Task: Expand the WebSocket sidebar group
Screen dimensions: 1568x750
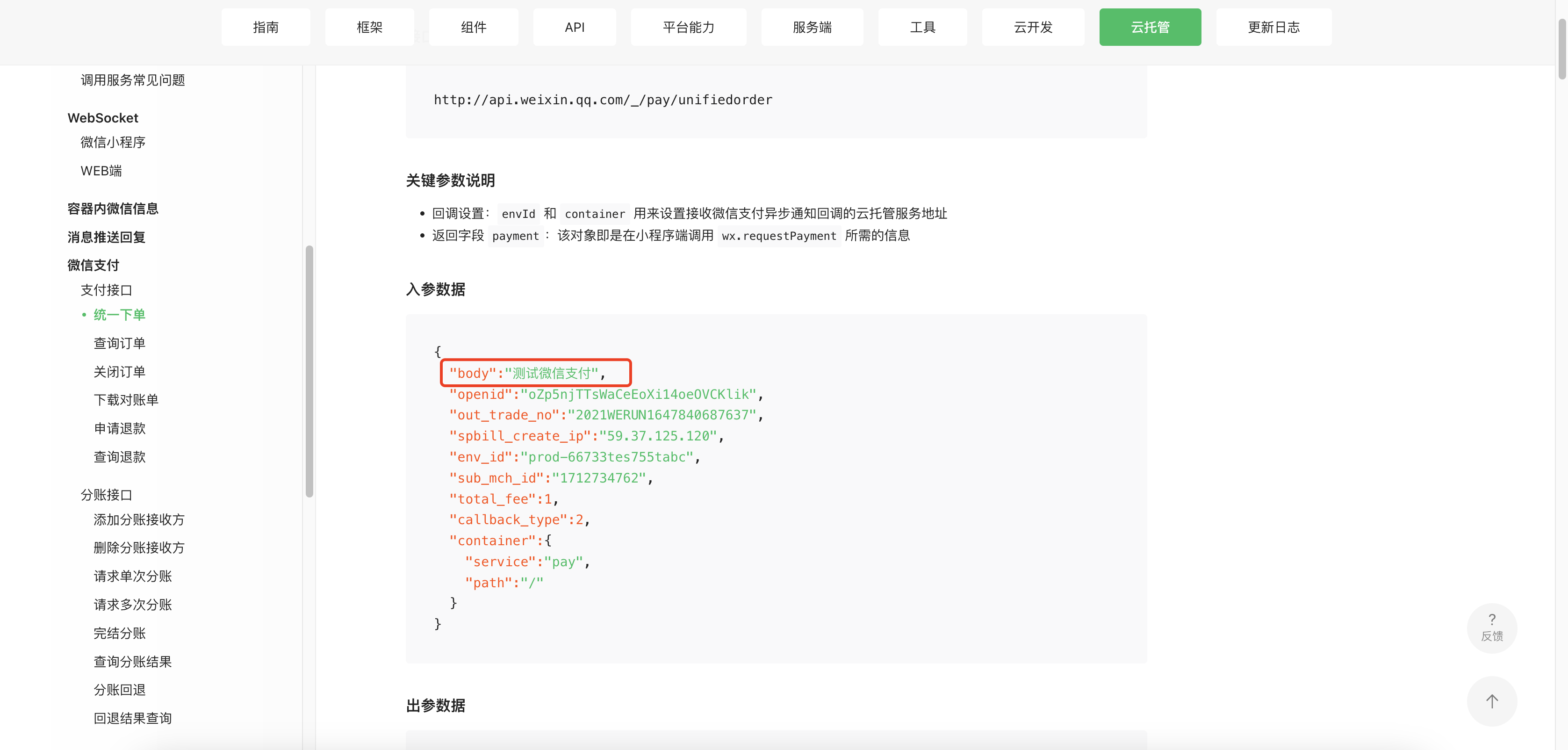Action: (x=103, y=118)
